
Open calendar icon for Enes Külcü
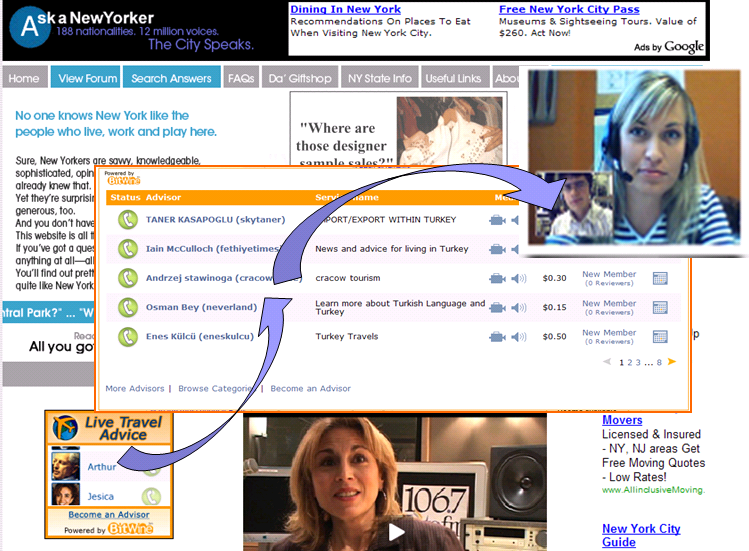(x=660, y=337)
